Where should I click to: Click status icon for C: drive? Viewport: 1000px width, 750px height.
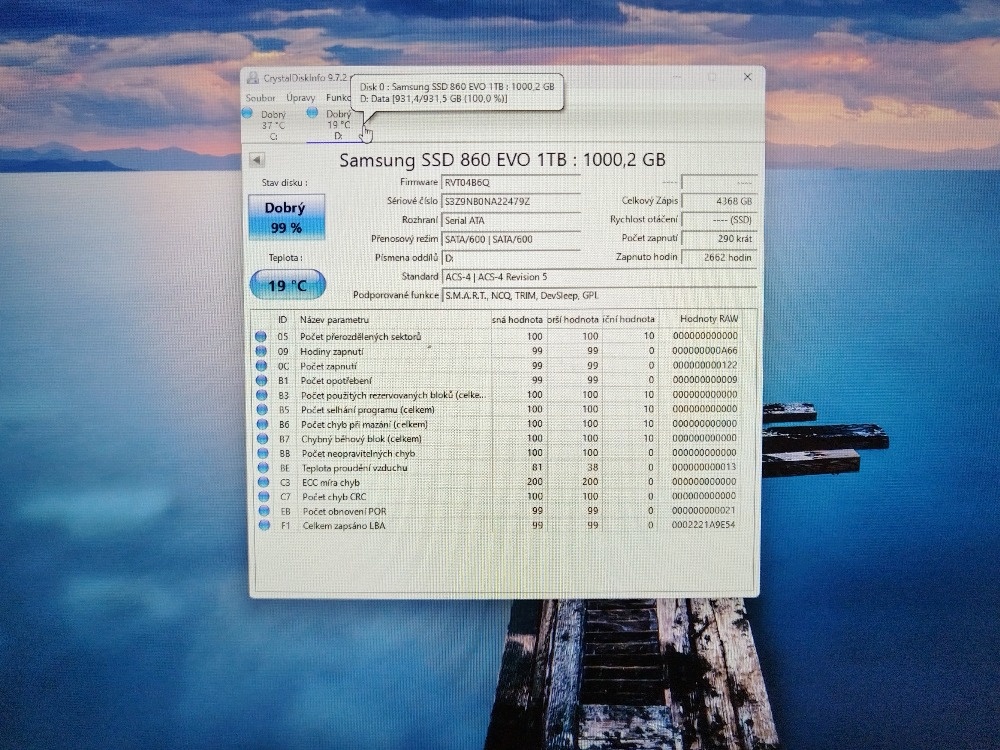click(248, 113)
